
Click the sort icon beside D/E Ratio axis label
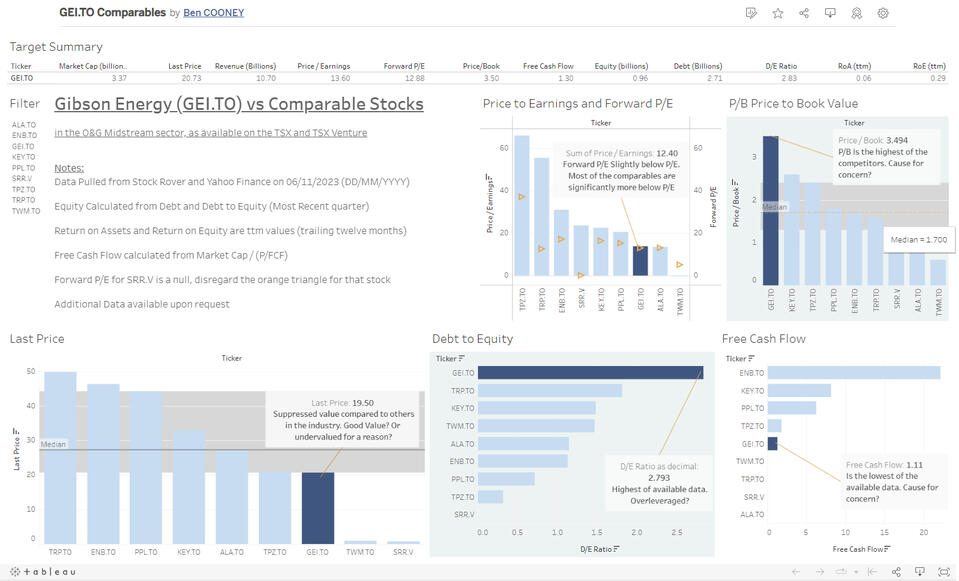pos(616,549)
